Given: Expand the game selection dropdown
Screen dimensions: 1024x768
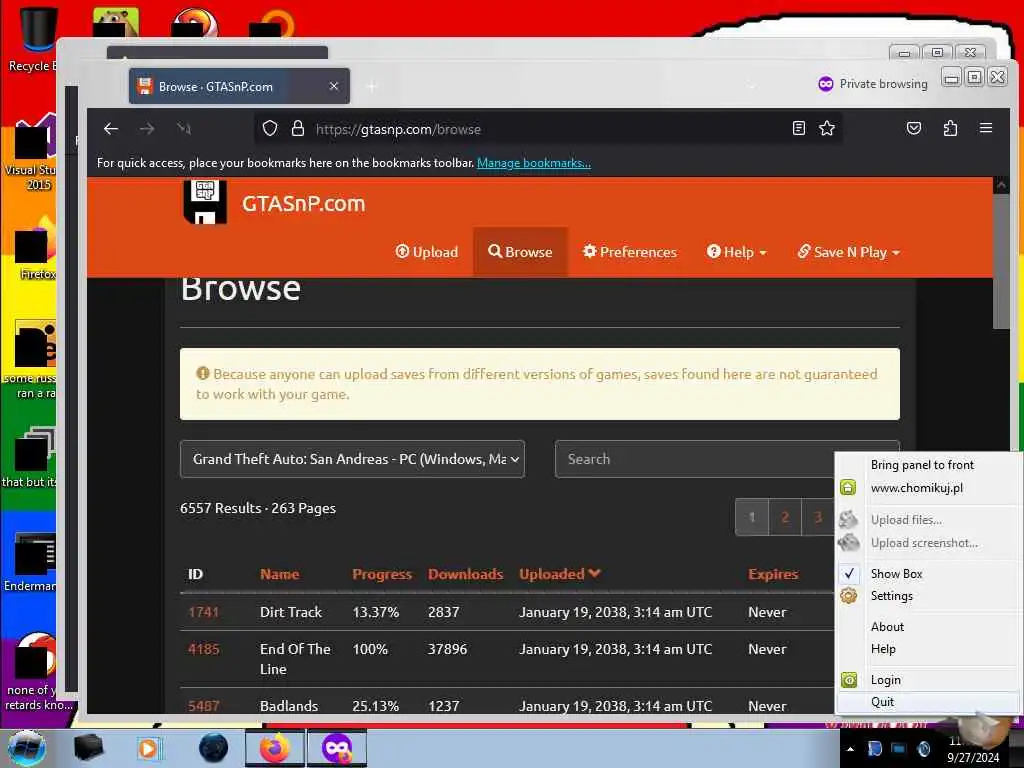Looking at the screenshot, I should pos(352,459).
